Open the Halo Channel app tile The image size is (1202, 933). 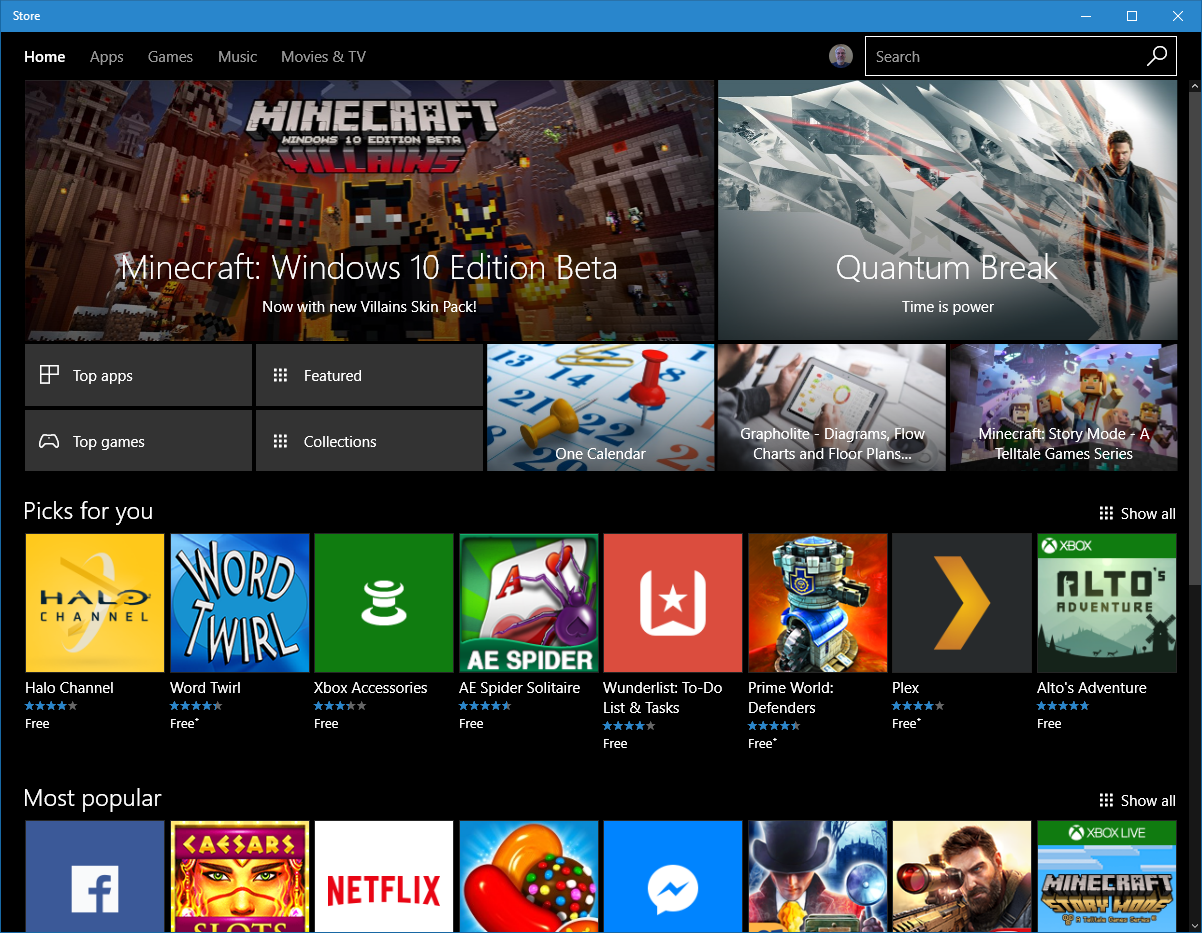tap(95, 602)
